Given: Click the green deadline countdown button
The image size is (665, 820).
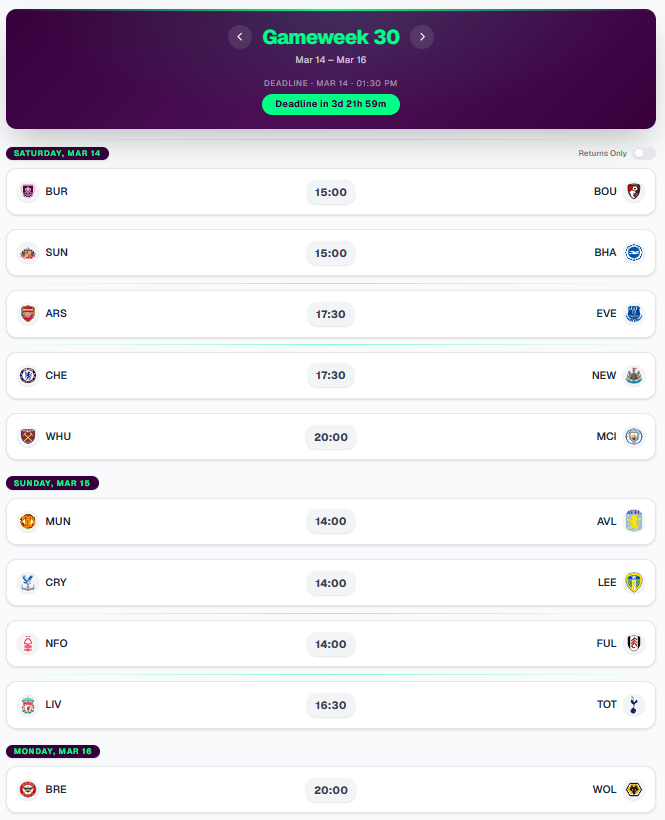Looking at the screenshot, I should point(331,105).
